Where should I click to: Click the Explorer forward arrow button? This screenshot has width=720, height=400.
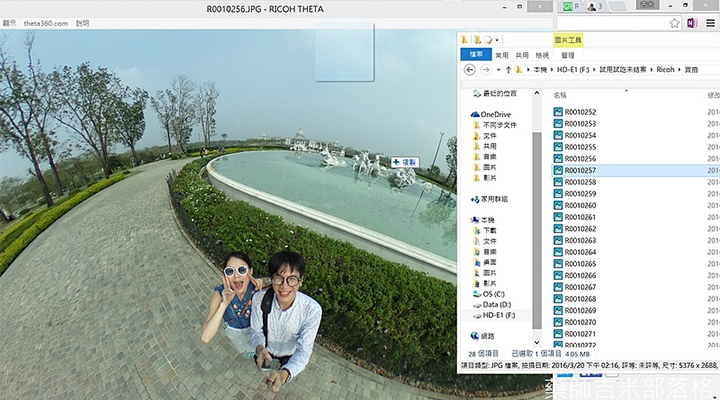[486, 70]
